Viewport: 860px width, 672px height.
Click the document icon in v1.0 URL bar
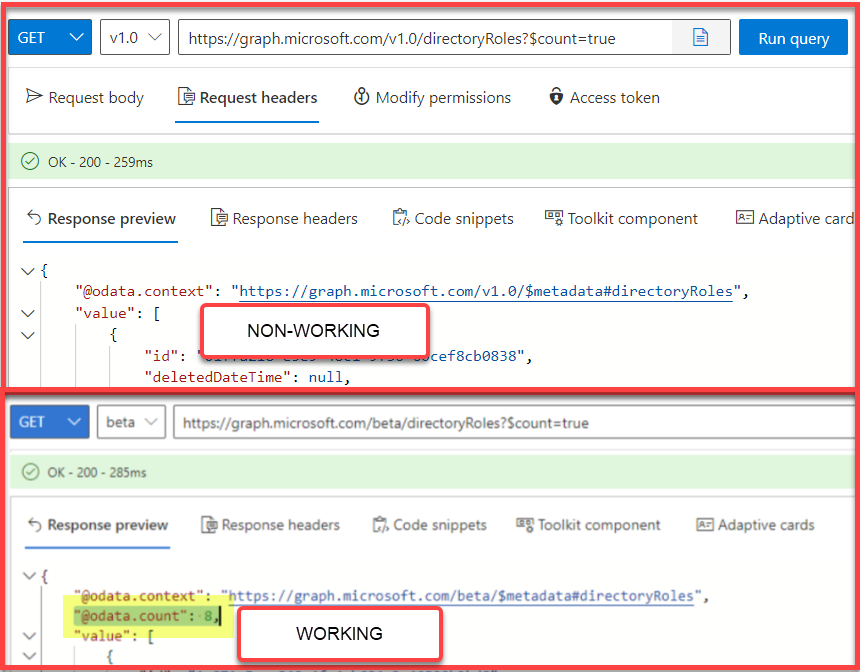point(700,37)
